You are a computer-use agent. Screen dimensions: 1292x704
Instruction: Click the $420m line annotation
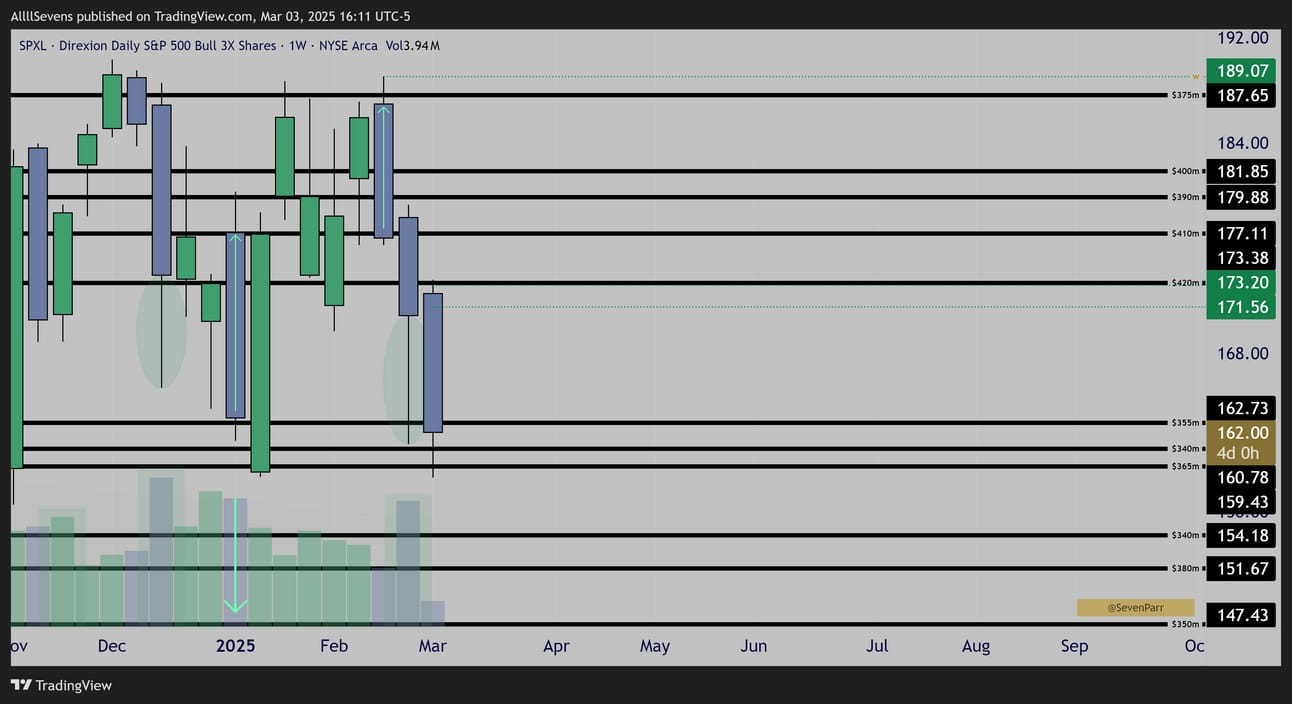click(1184, 283)
